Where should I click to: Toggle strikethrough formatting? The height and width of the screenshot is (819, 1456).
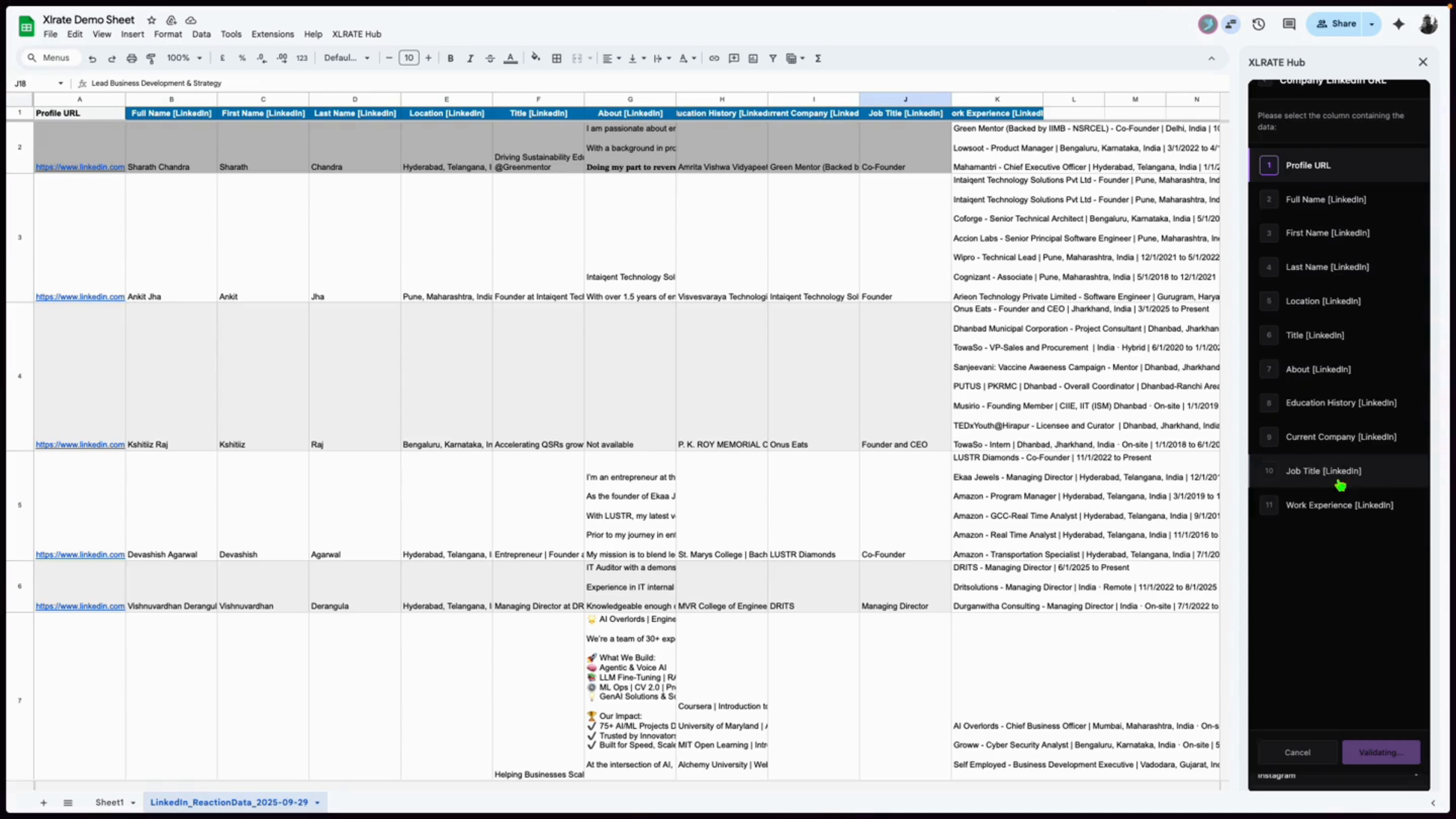point(490,58)
